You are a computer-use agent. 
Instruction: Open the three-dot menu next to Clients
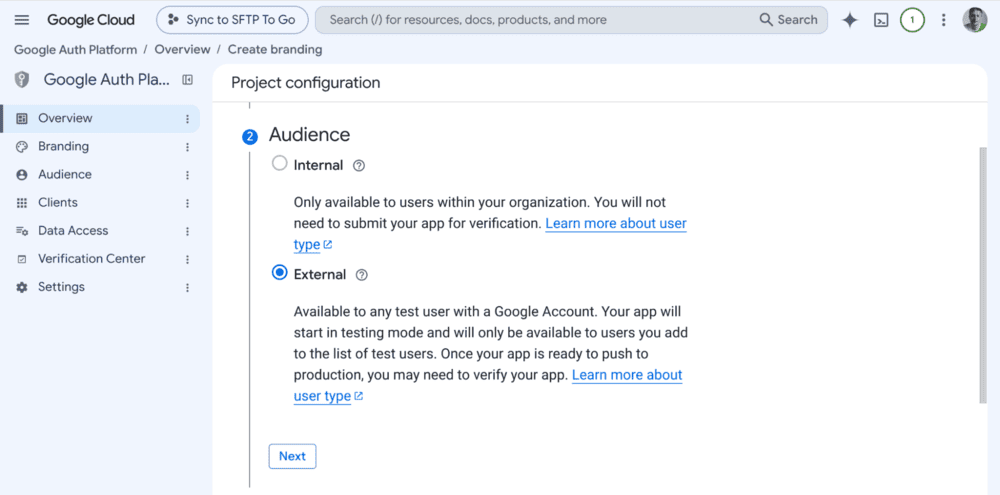coord(188,203)
